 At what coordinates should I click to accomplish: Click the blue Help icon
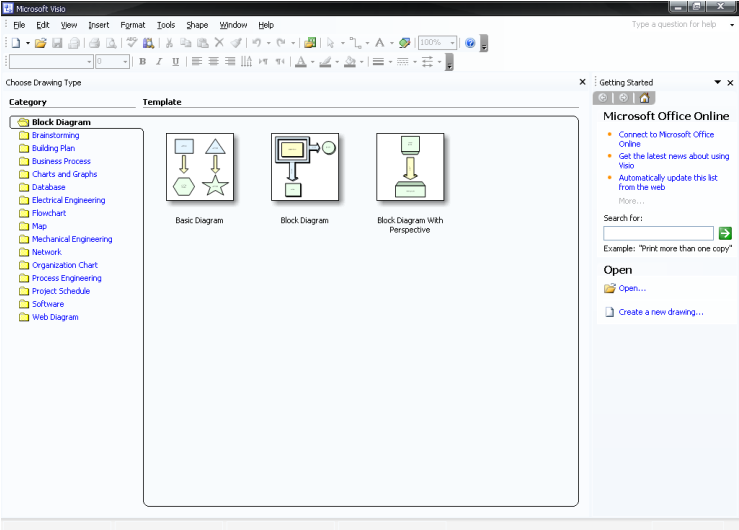(x=470, y=43)
